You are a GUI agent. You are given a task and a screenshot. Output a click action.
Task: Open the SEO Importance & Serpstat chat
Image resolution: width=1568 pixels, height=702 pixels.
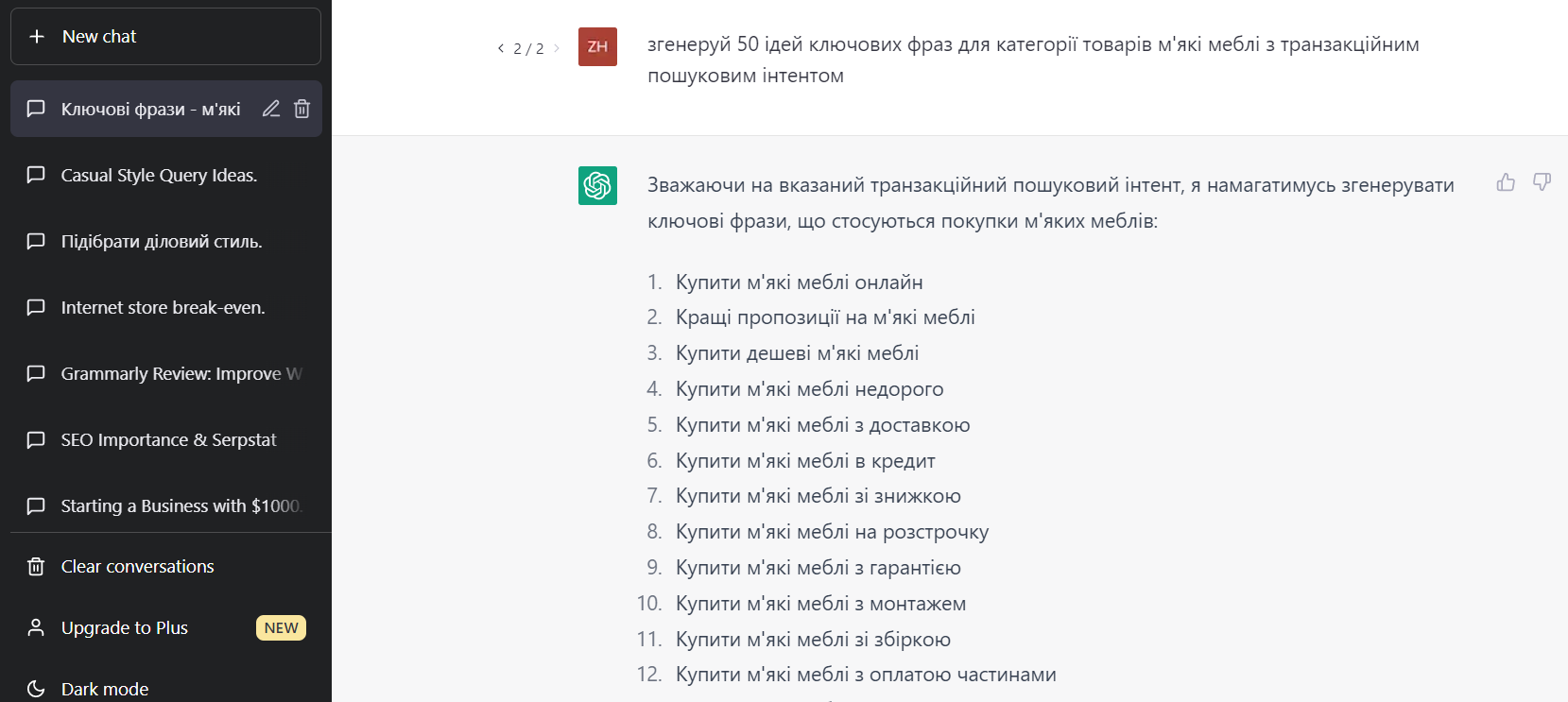coord(168,439)
